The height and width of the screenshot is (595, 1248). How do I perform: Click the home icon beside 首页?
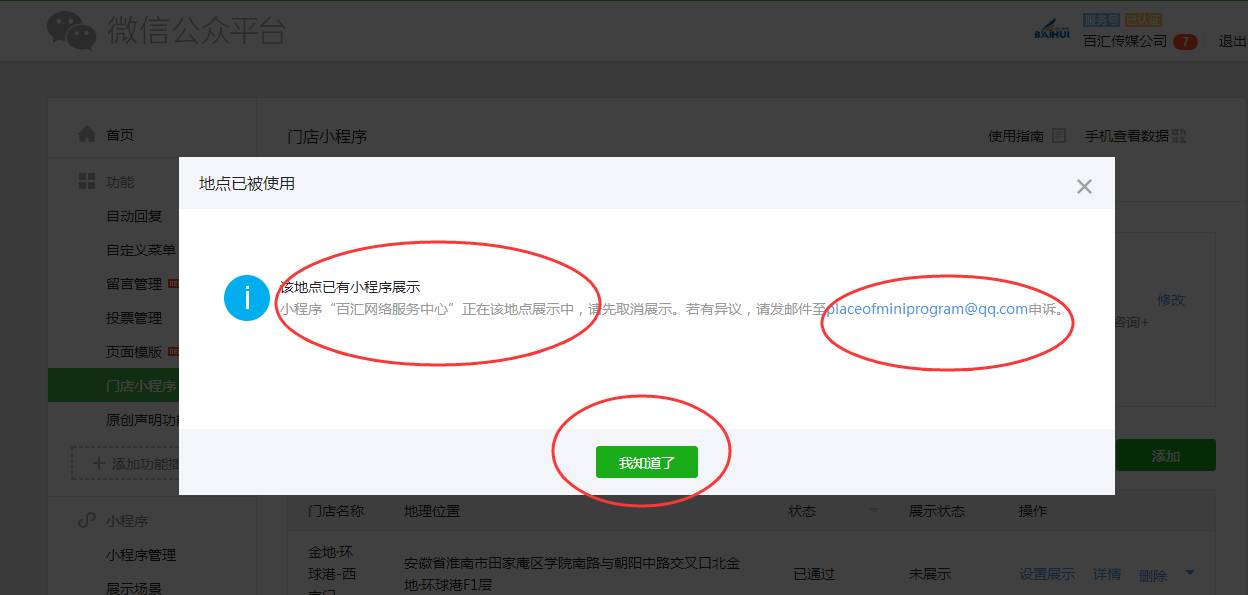[87, 134]
